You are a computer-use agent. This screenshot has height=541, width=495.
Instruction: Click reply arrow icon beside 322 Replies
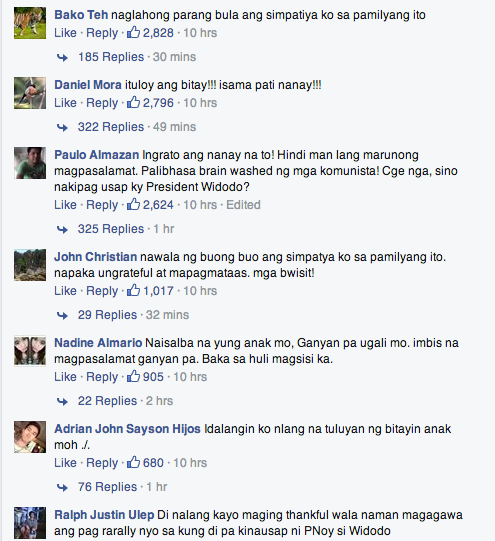tap(62, 127)
